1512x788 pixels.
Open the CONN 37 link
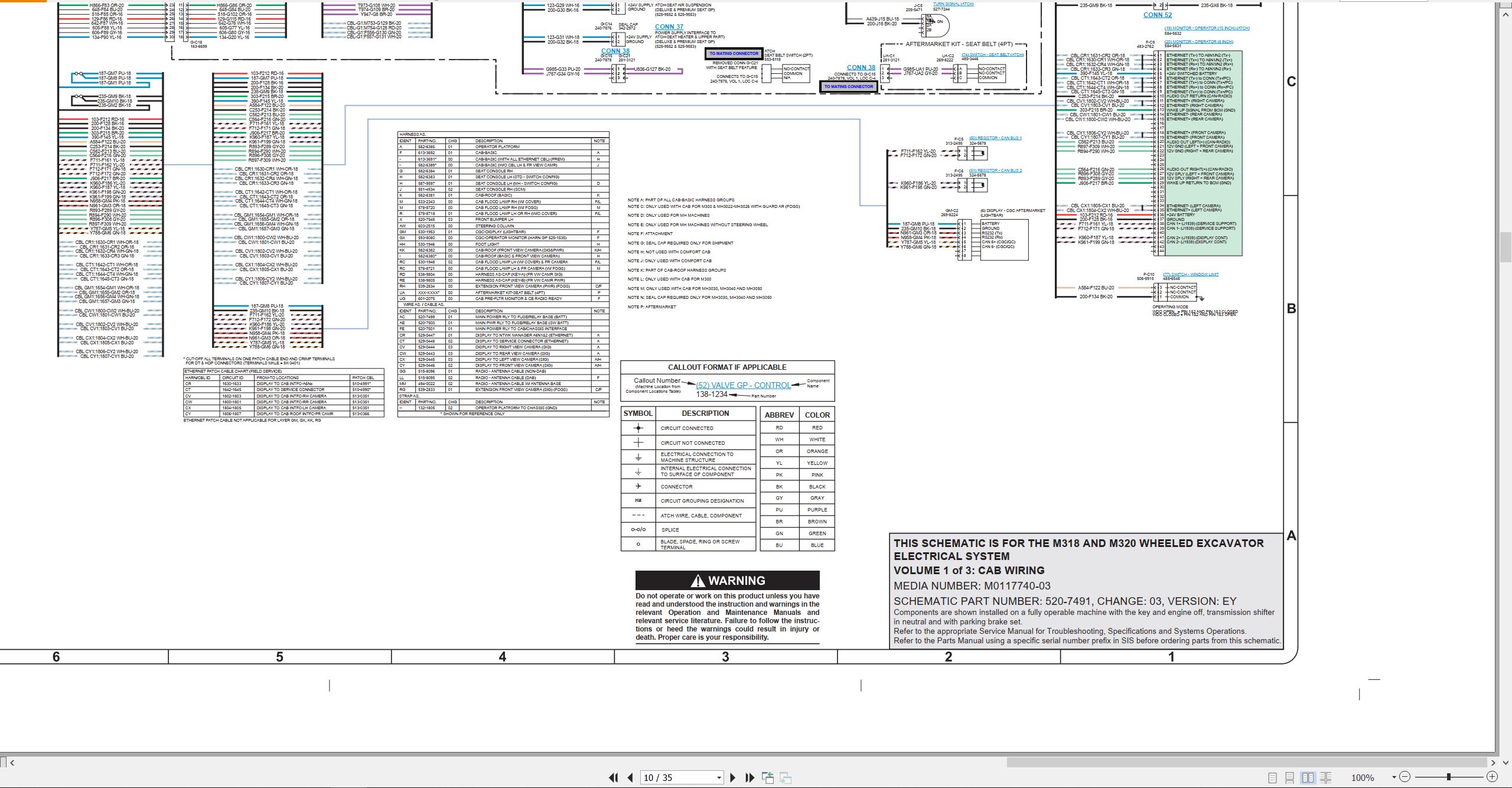(669, 27)
